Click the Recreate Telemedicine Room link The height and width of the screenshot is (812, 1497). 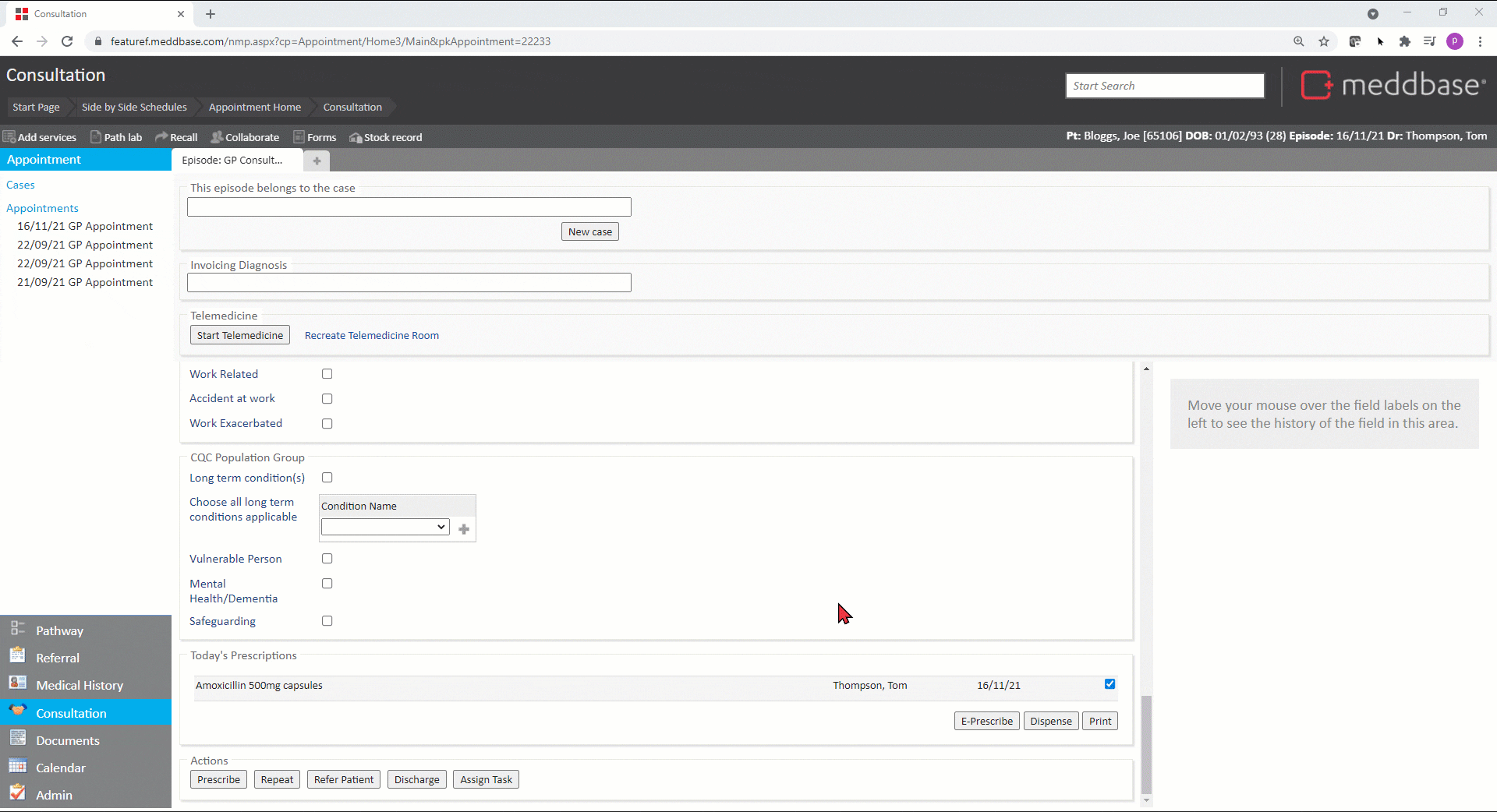tap(372, 336)
